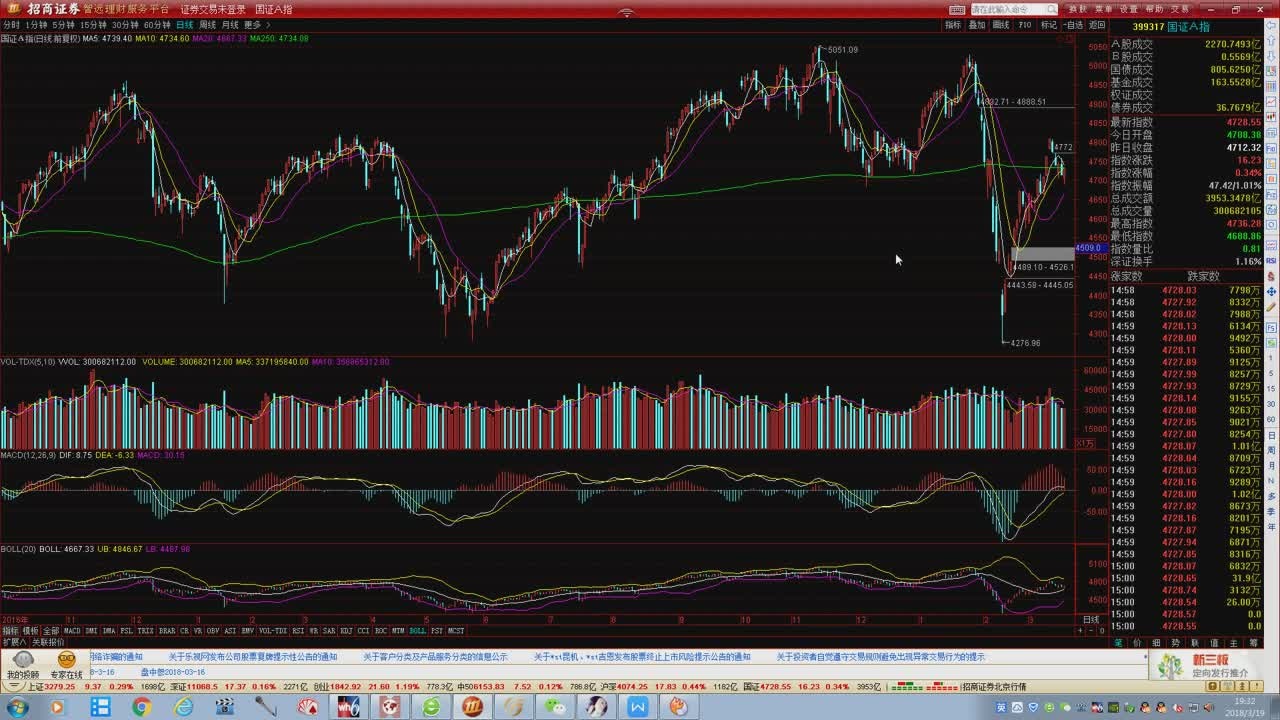Open the 投资者自觉遵守交易规则 notice link
Image resolution: width=1280 pixels, height=720 pixels.
(x=881, y=657)
